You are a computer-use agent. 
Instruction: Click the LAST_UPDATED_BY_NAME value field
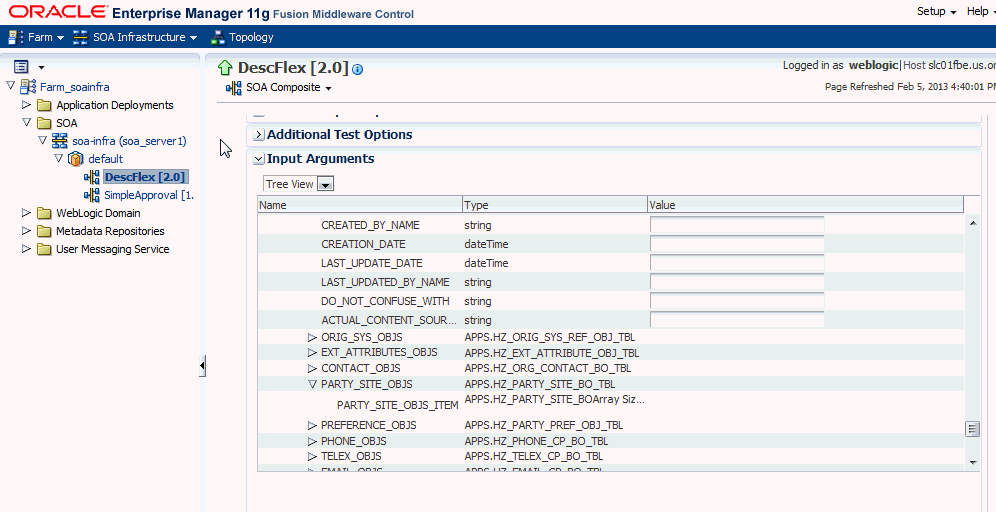pyautogui.click(x=737, y=282)
